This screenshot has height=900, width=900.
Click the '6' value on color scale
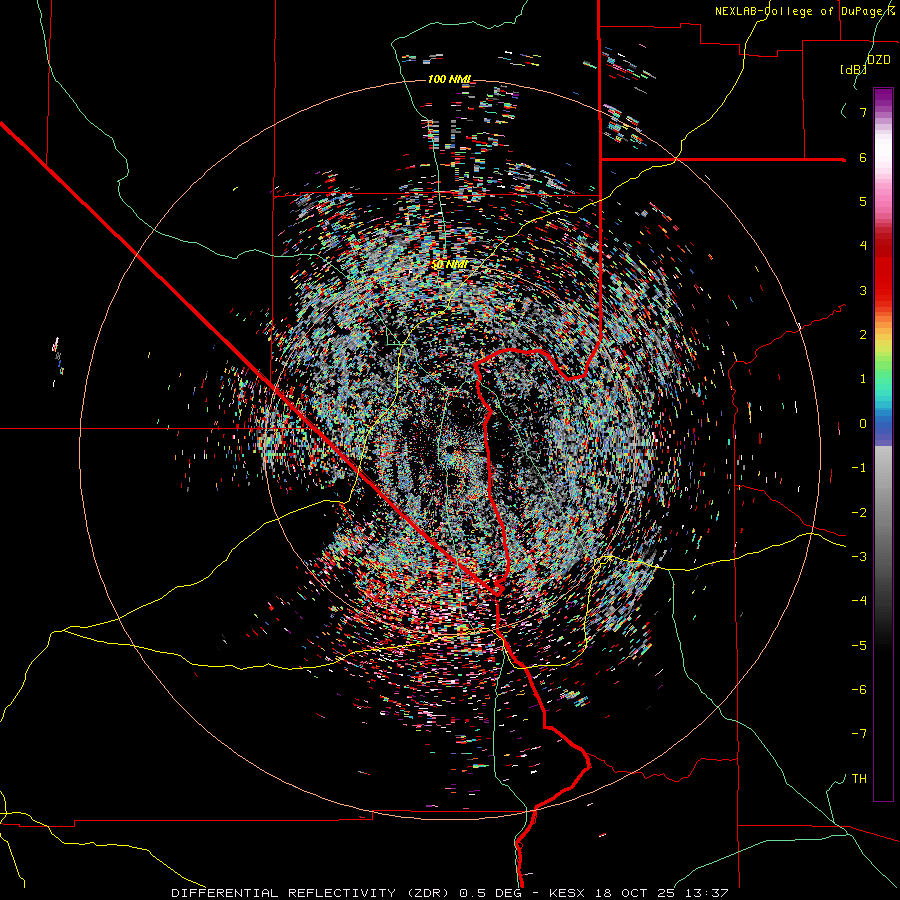tap(863, 157)
